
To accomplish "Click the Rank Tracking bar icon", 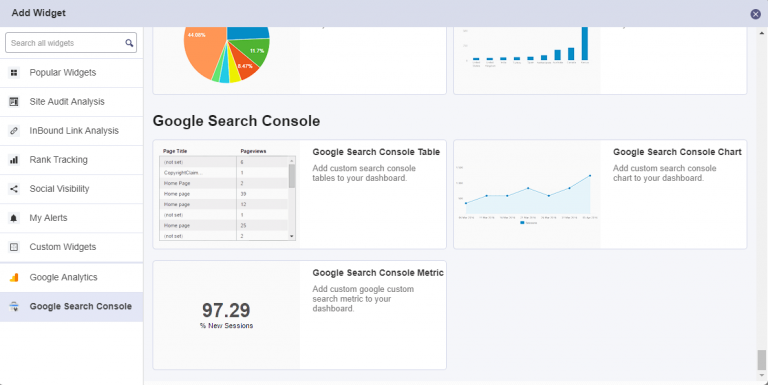I will click(x=14, y=160).
